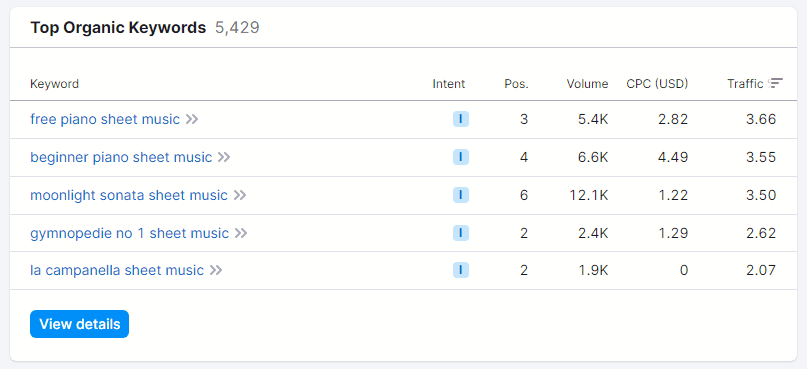
Task: Select traffic value 3.66
Action: click(x=761, y=119)
